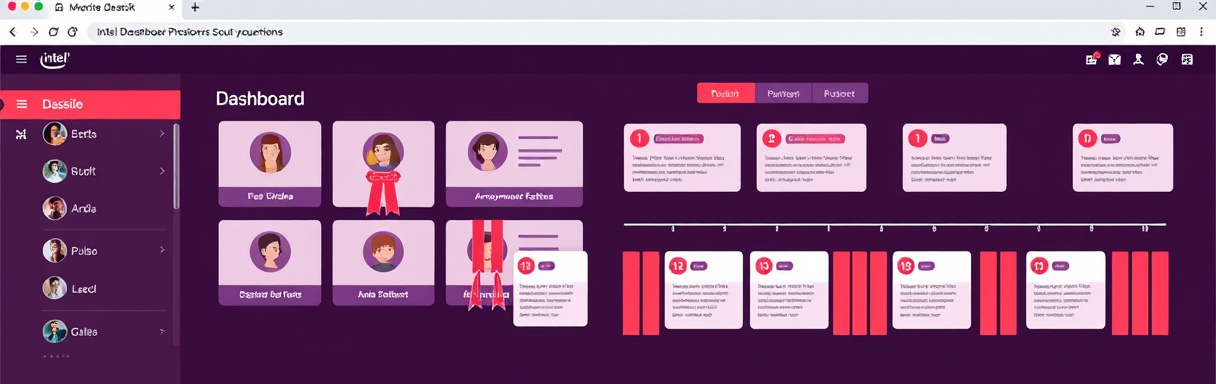Go forward in browser history

point(35,32)
